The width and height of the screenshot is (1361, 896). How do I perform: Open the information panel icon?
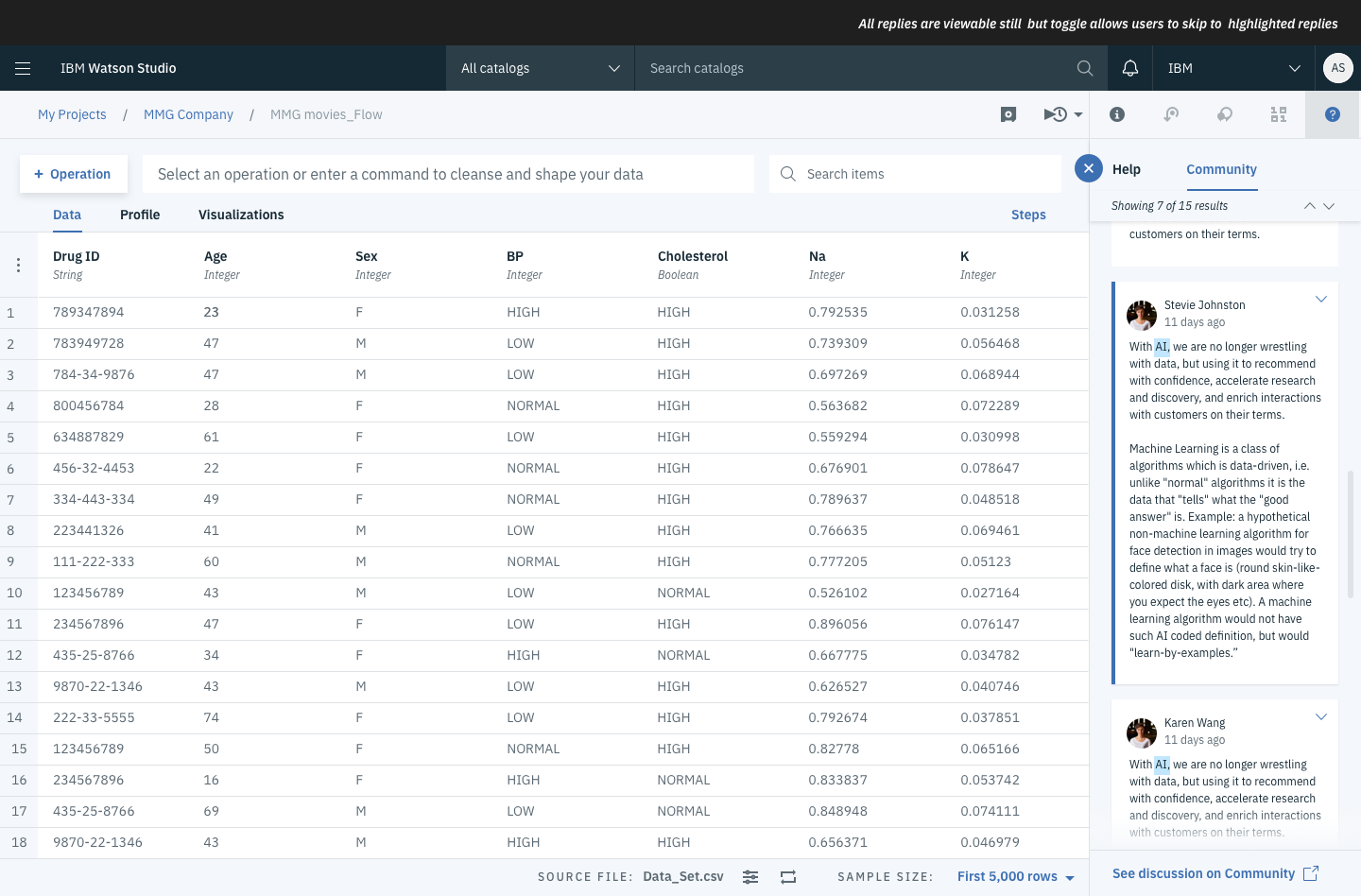(1116, 114)
